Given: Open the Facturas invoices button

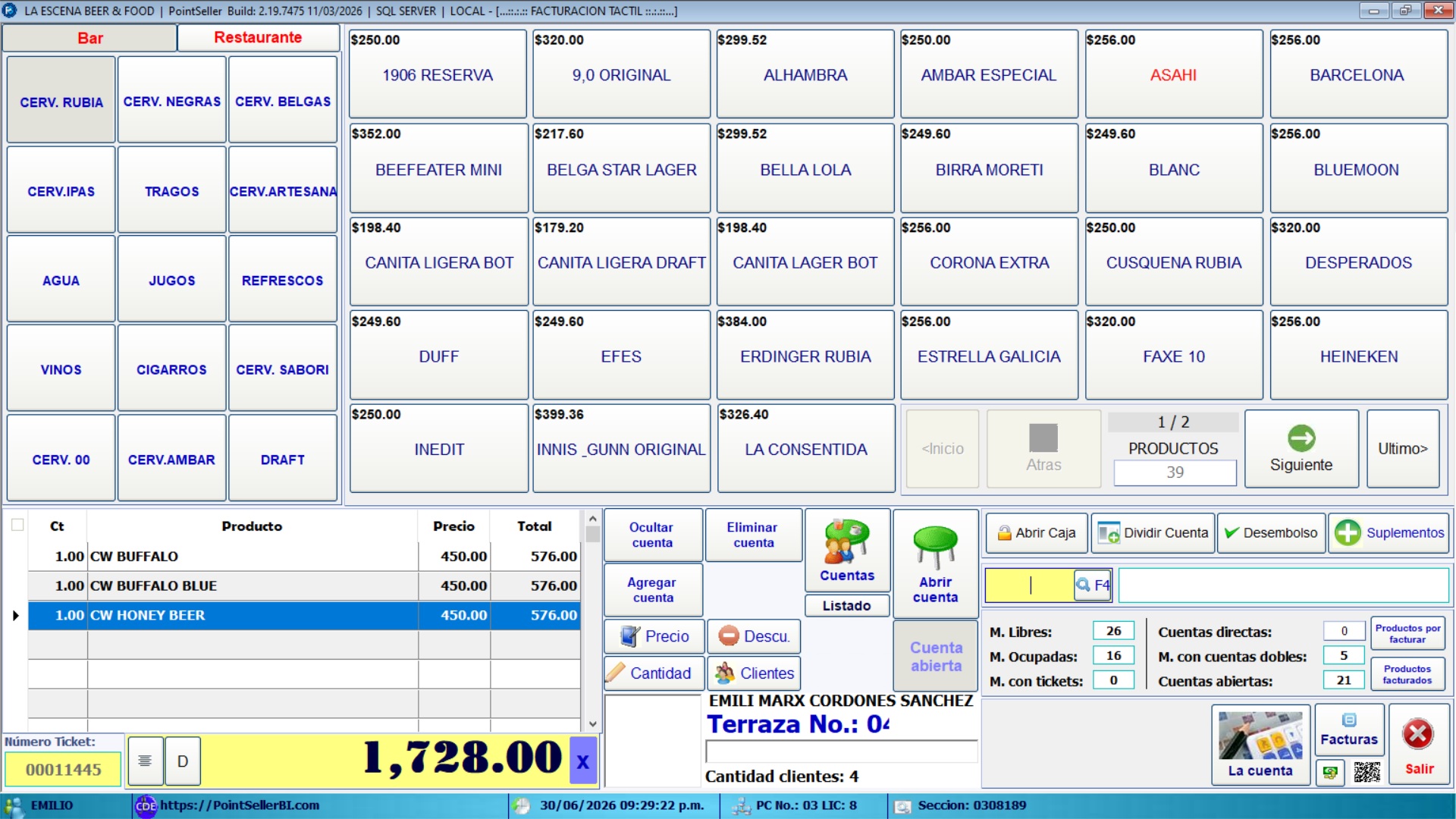Looking at the screenshot, I should tap(1349, 731).
